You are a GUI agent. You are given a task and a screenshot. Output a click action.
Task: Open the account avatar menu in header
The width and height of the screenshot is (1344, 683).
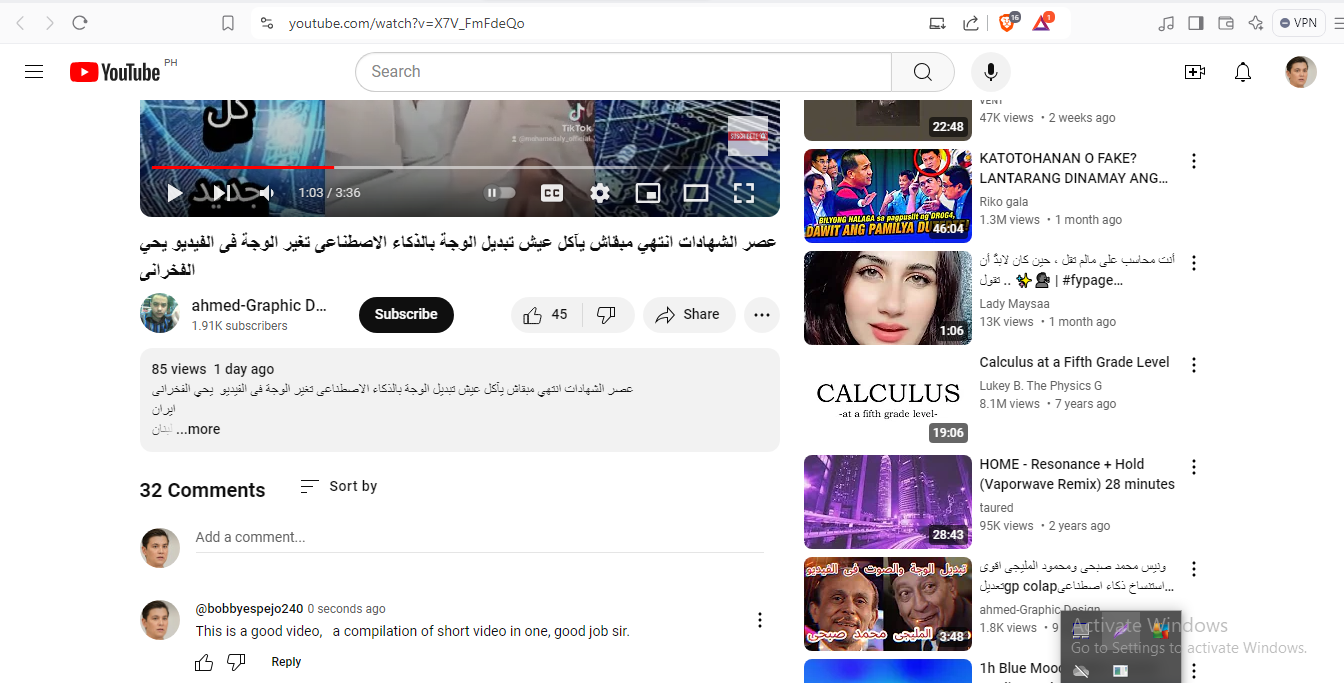tap(1301, 72)
